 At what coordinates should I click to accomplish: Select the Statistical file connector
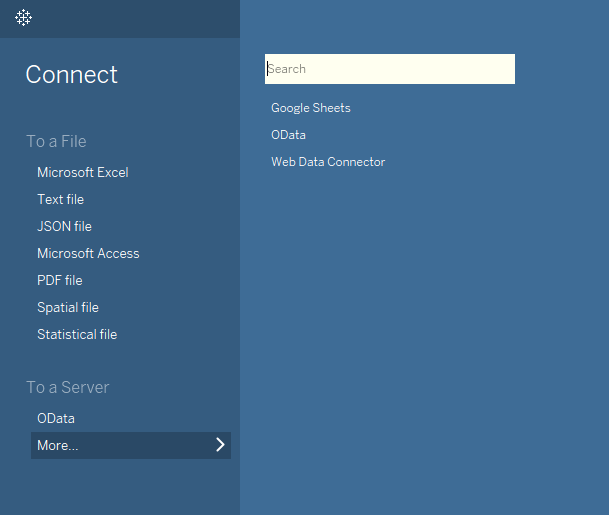77,334
